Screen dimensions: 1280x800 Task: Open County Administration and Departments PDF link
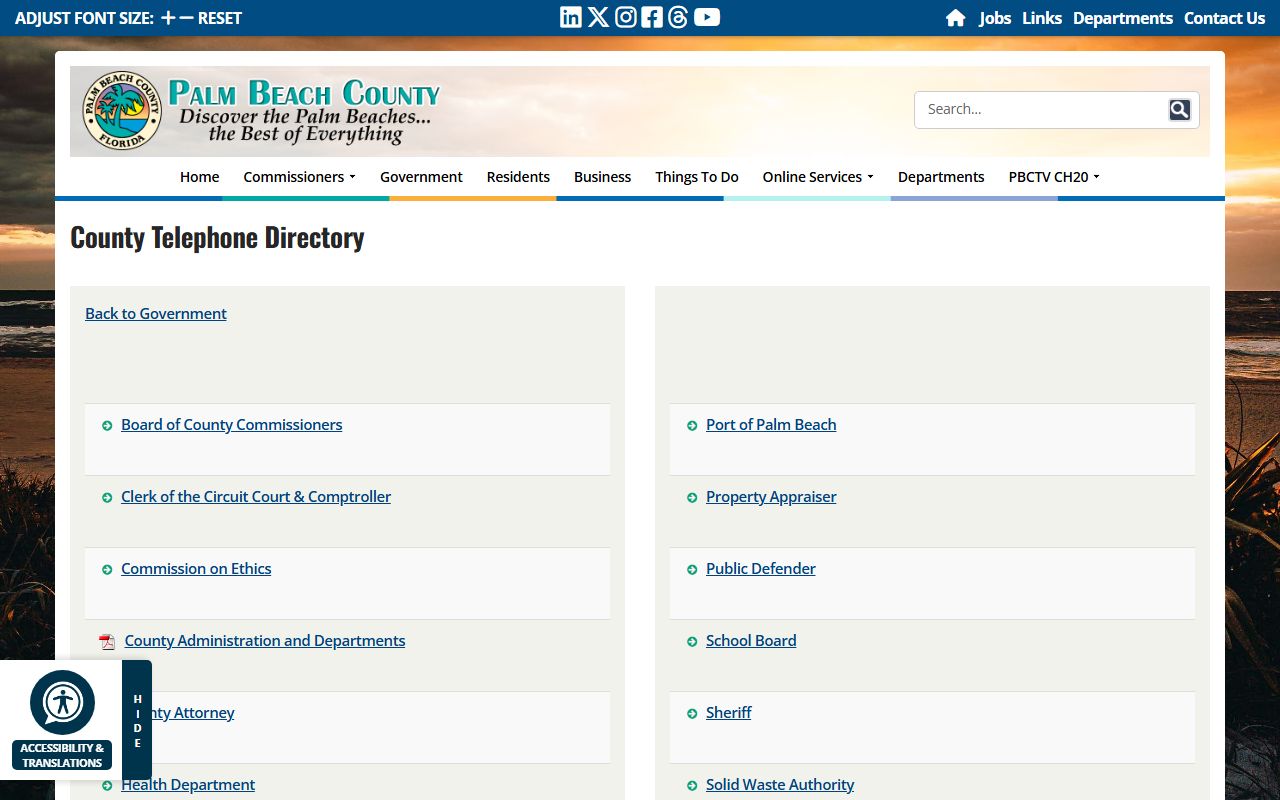tap(265, 641)
